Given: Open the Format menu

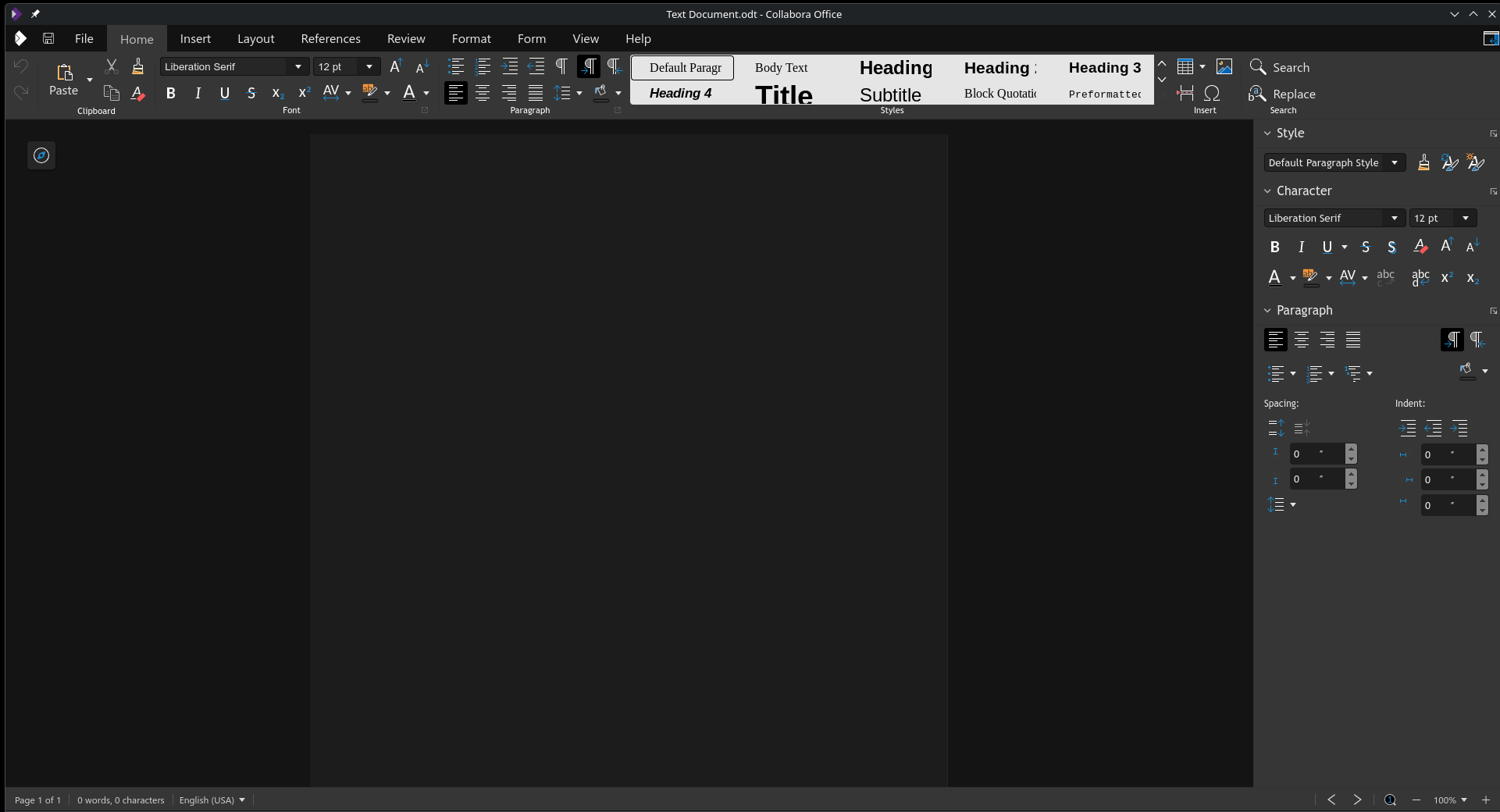Looking at the screenshot, I should (472, 38).
